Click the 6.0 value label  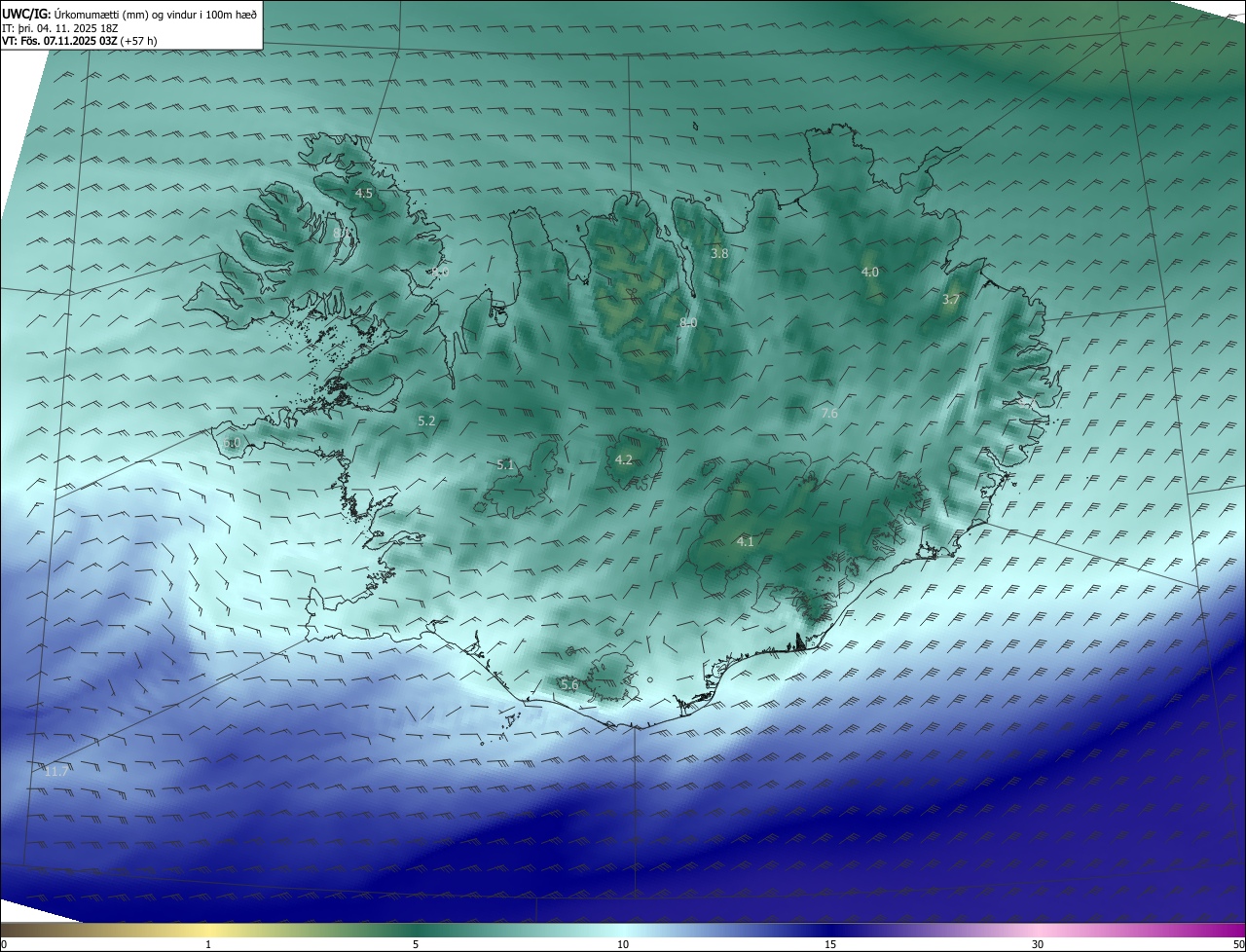232,443
